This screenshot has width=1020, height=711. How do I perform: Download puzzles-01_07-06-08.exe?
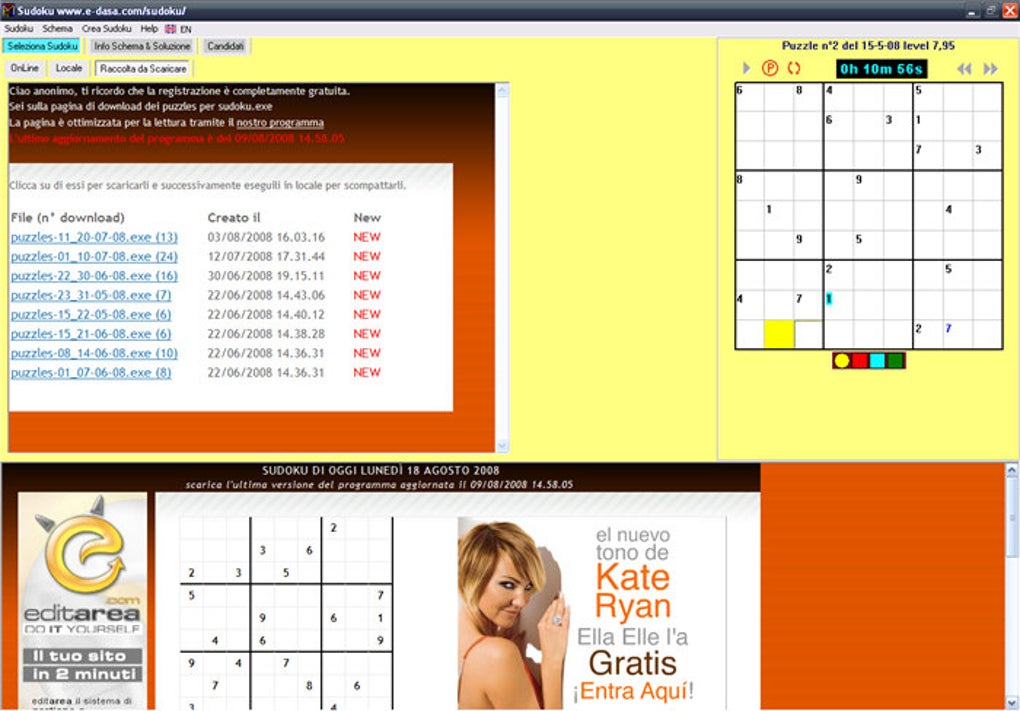(x=91, y=373)
